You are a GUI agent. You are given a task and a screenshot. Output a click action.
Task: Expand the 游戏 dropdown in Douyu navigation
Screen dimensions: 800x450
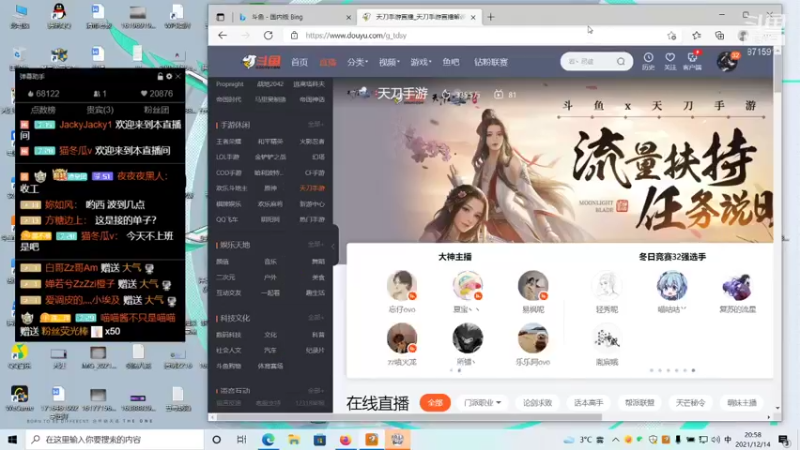click(420, 62)
